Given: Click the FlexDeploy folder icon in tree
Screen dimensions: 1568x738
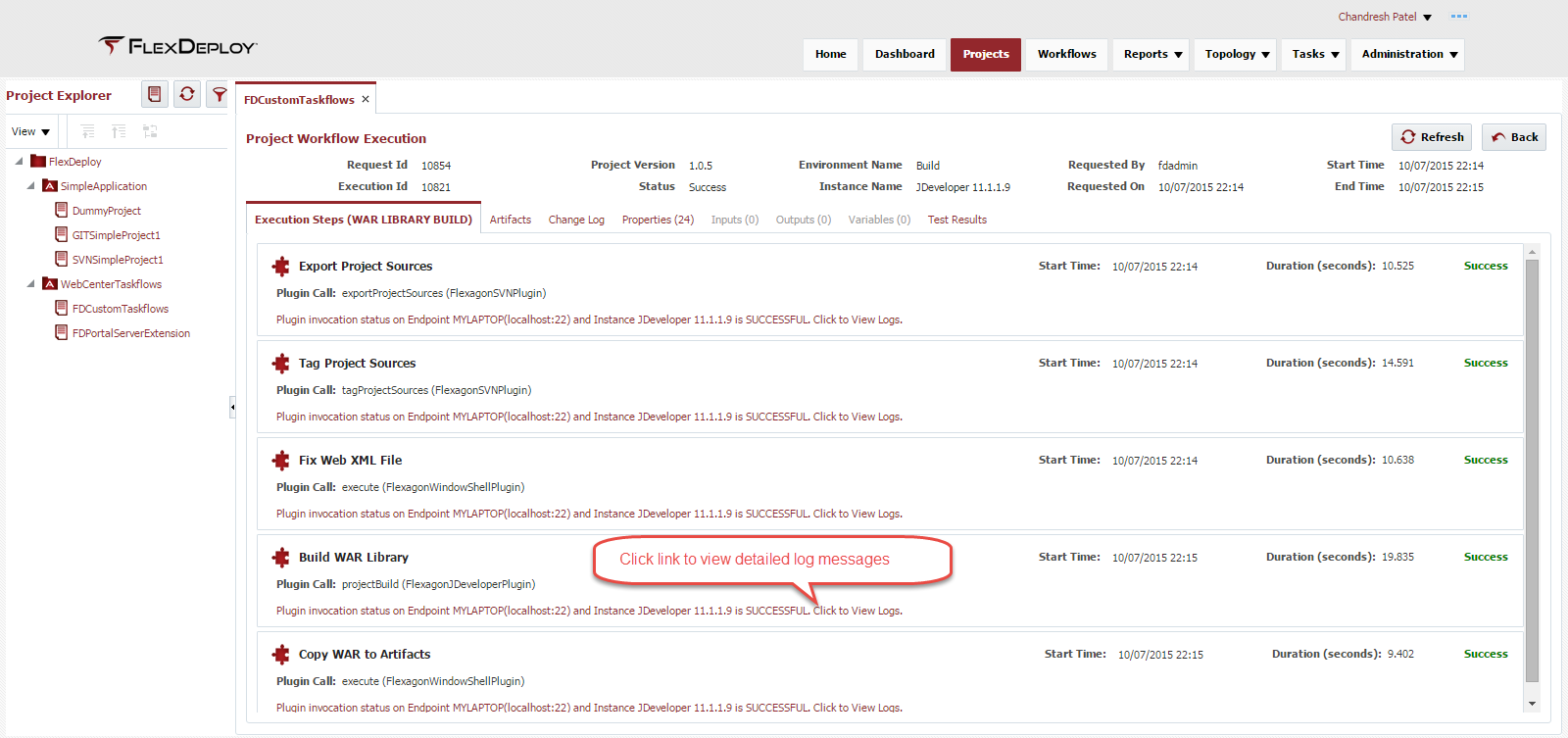Looking at the screenshot, I should click(38, 161).
